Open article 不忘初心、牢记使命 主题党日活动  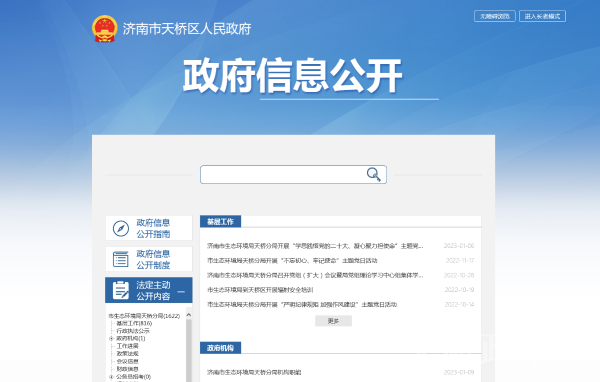[x=292, y=260]
